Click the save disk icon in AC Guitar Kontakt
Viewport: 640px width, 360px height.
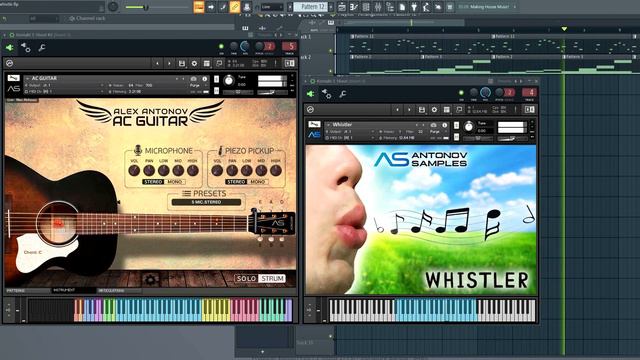tap(182, 63)
